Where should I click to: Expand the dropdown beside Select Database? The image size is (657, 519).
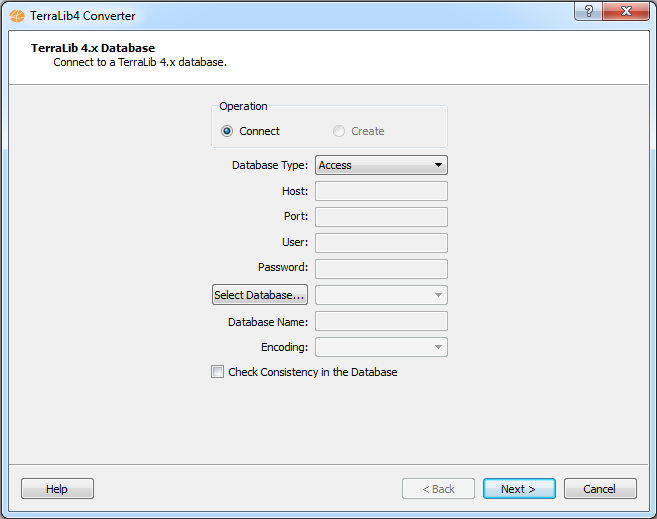pyautogui.click(x=381, y=295)
